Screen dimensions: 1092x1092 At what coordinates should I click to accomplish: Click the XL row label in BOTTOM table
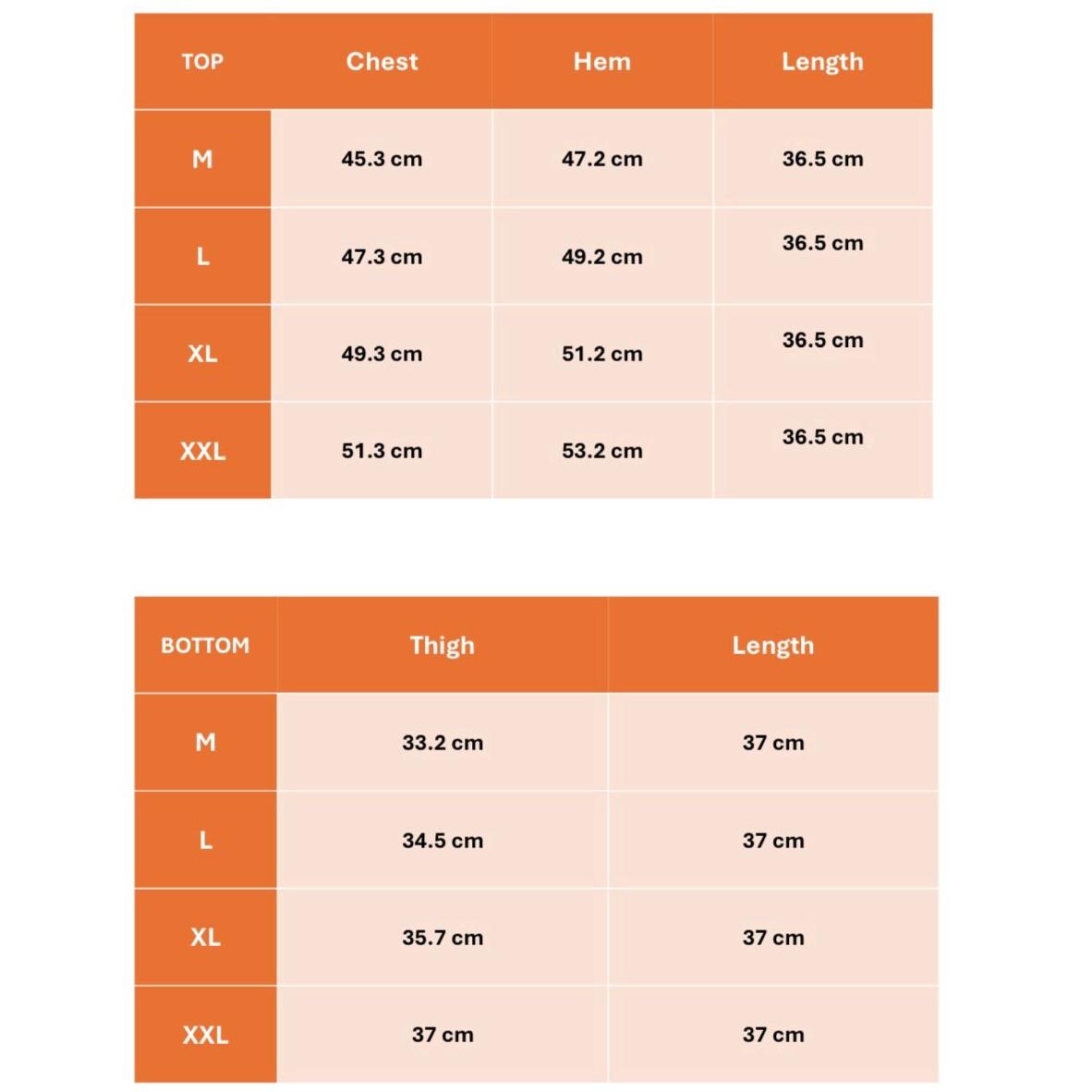pyautogui.click(x=205, y=938)
